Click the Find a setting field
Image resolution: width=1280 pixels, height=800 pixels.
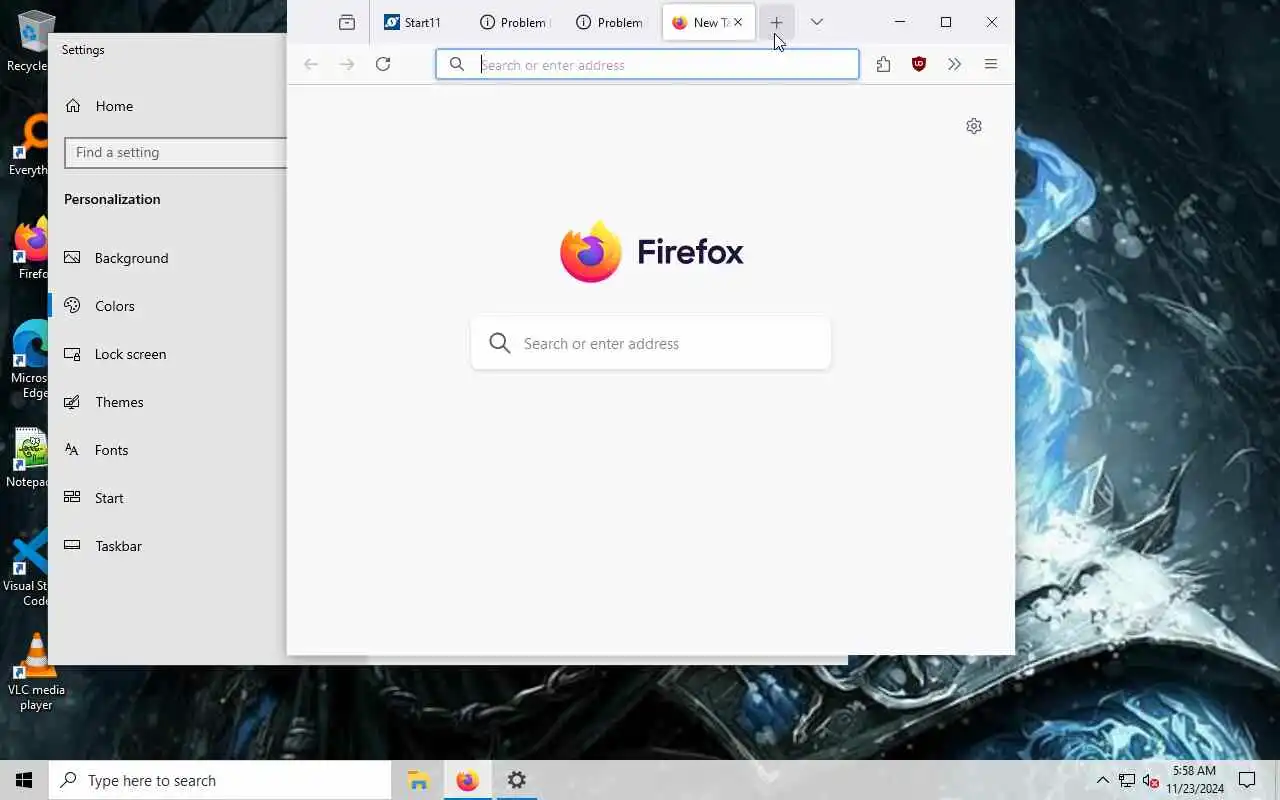click(x=176, y=152)
